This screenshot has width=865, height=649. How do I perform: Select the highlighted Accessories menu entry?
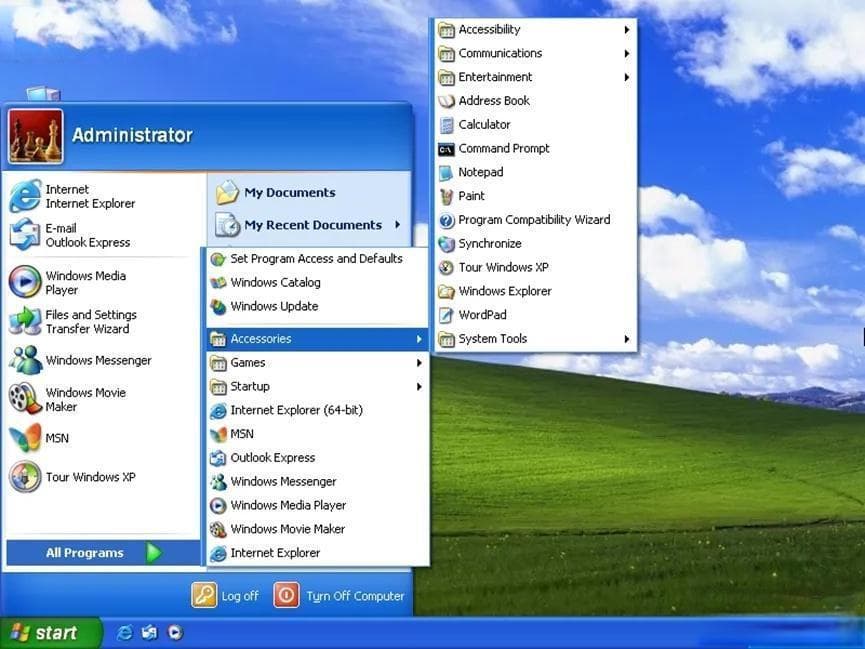point(318,339)
